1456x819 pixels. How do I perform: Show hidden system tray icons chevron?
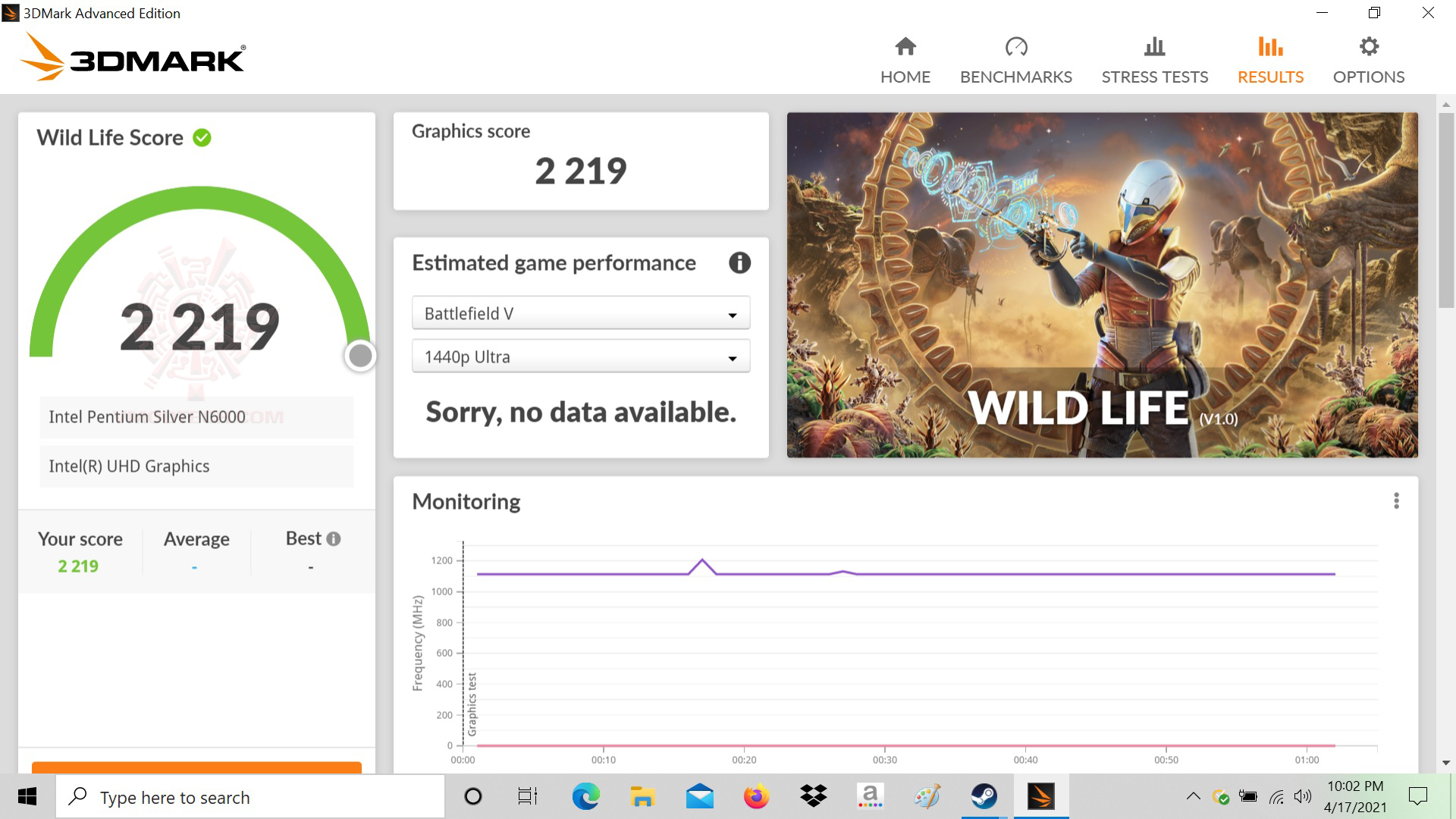coord(1193,796)
